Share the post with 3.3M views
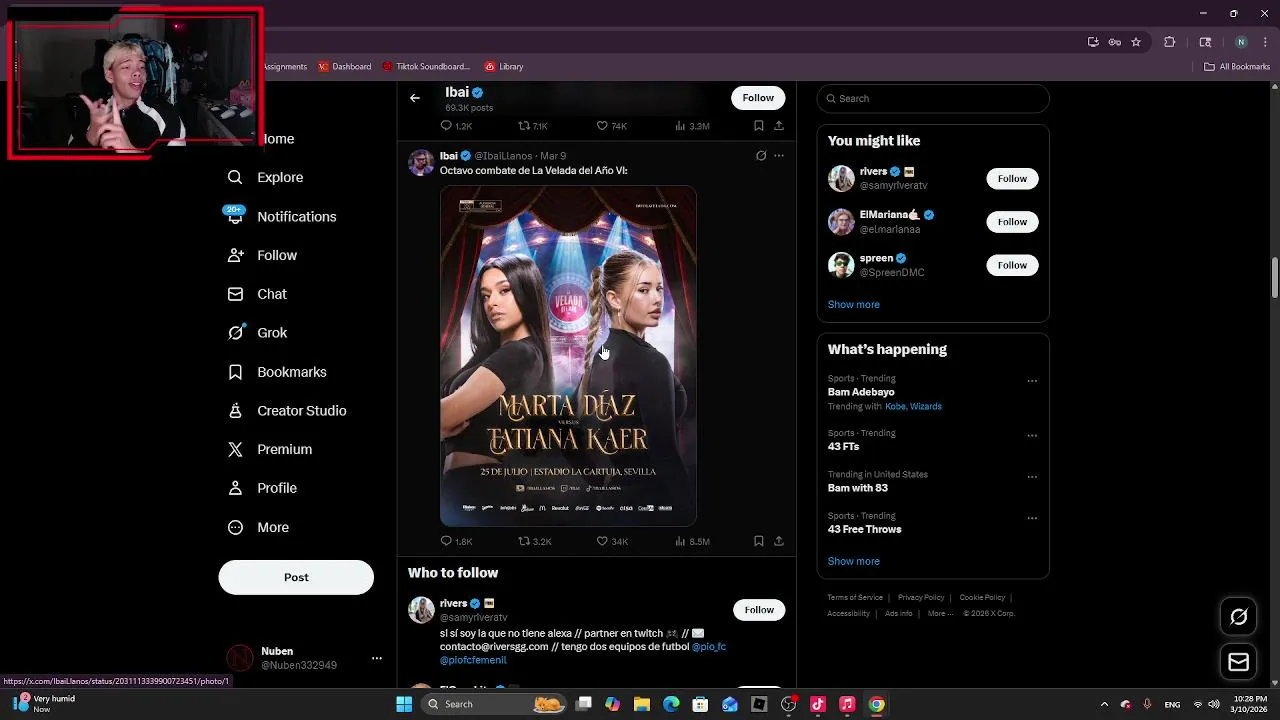This screenshot has height=720, width=1280. tap(779, 126)
